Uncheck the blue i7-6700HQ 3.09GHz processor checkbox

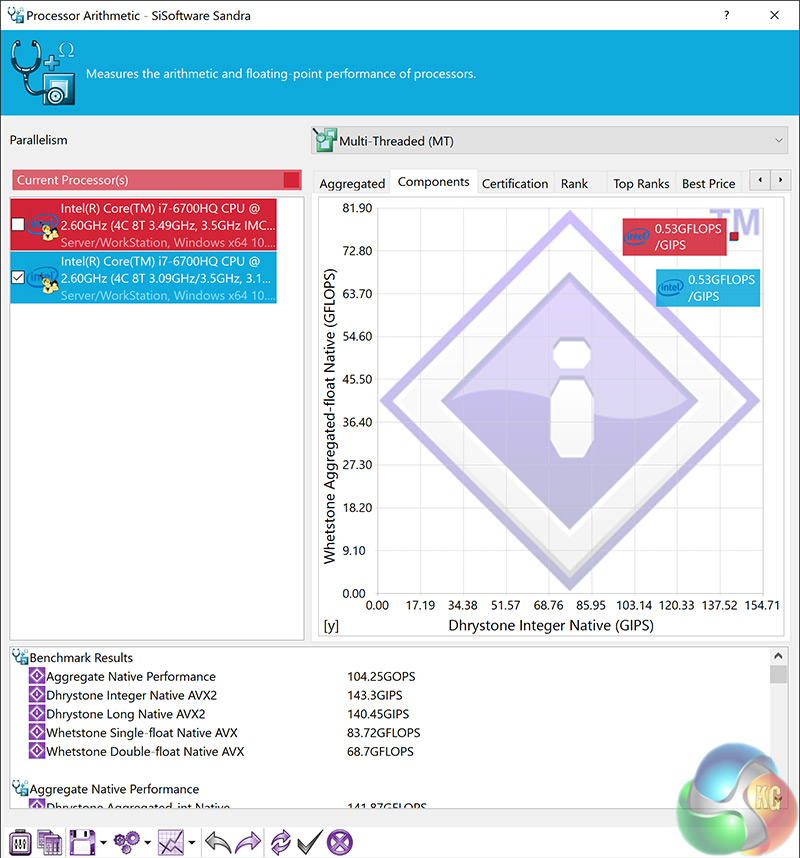point(18,277)
